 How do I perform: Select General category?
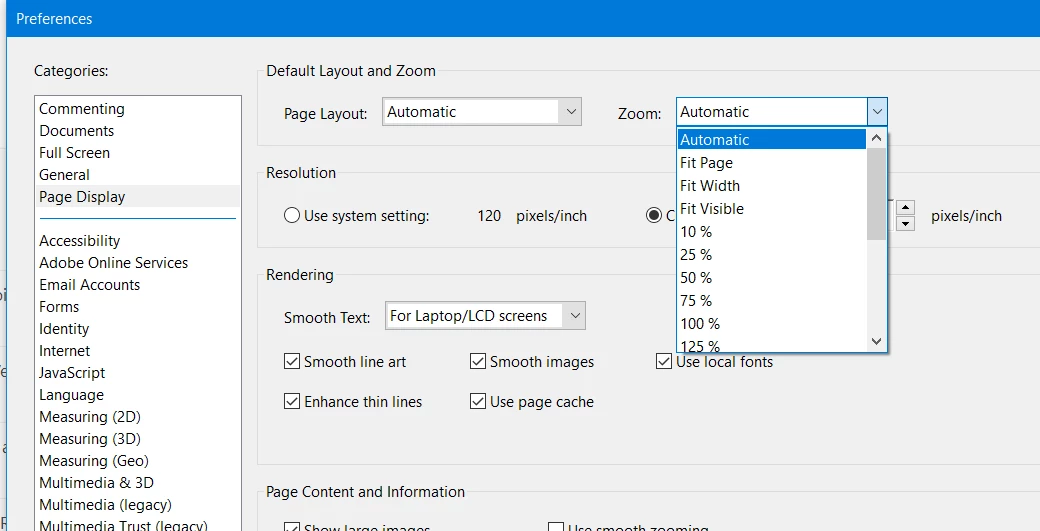click(x=64, y=174)
